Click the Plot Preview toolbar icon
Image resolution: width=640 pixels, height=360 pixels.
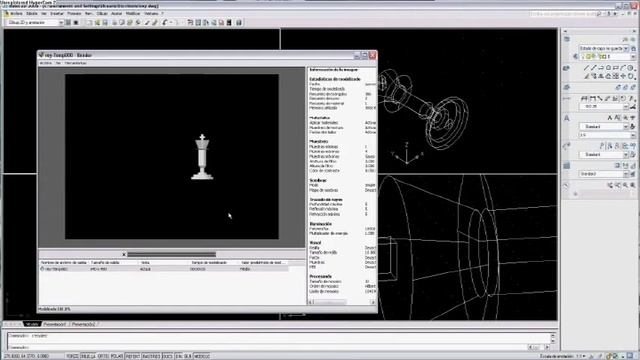122,22
